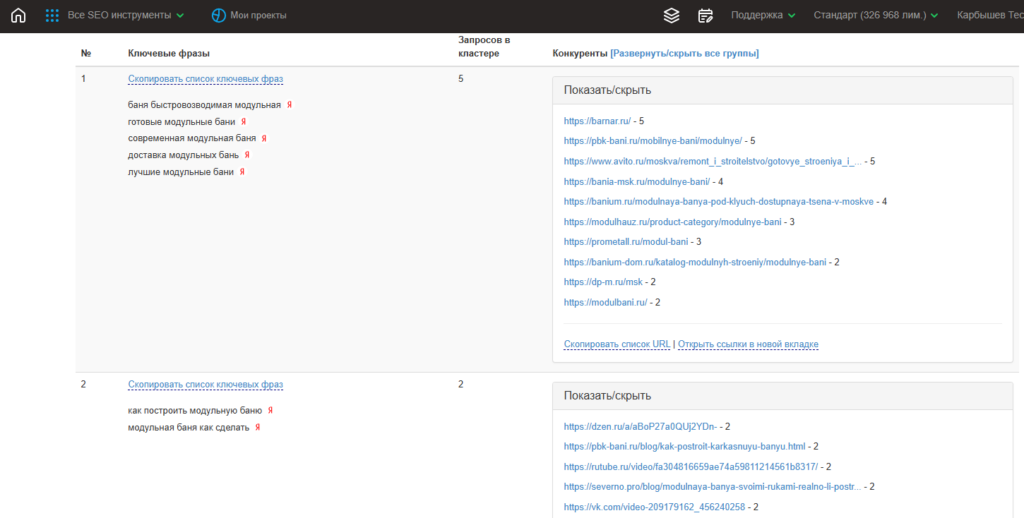Click Yandex icon next to современная модульная баня
The height and width of the screenshot is (518, 1024).
click(264, 138)
